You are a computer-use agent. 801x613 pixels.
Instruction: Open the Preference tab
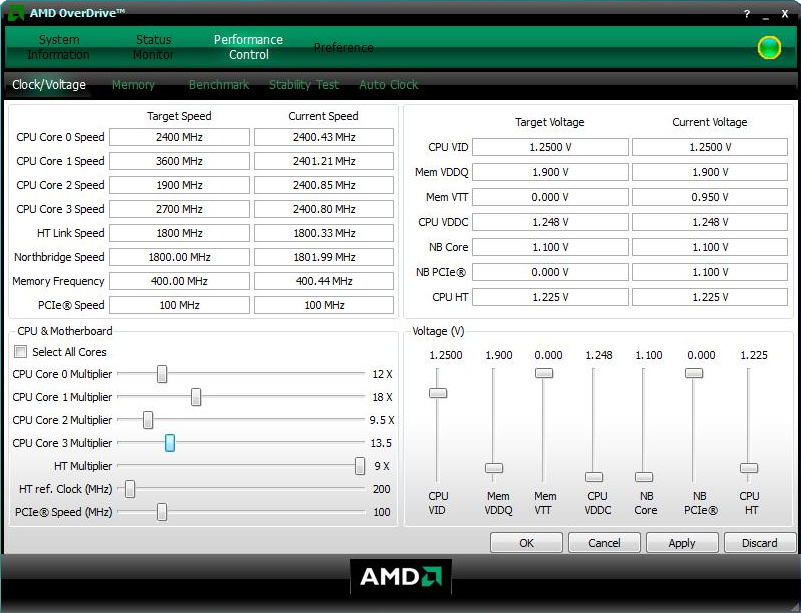coord(343,47)
